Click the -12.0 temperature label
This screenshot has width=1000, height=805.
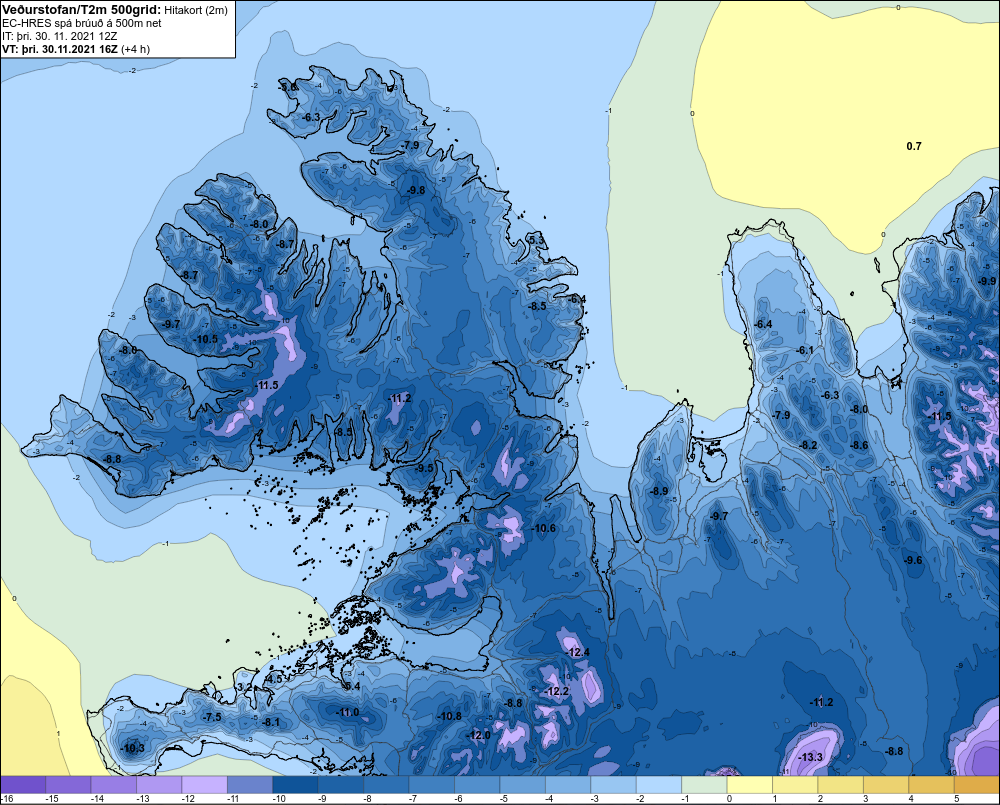[479, 735]
